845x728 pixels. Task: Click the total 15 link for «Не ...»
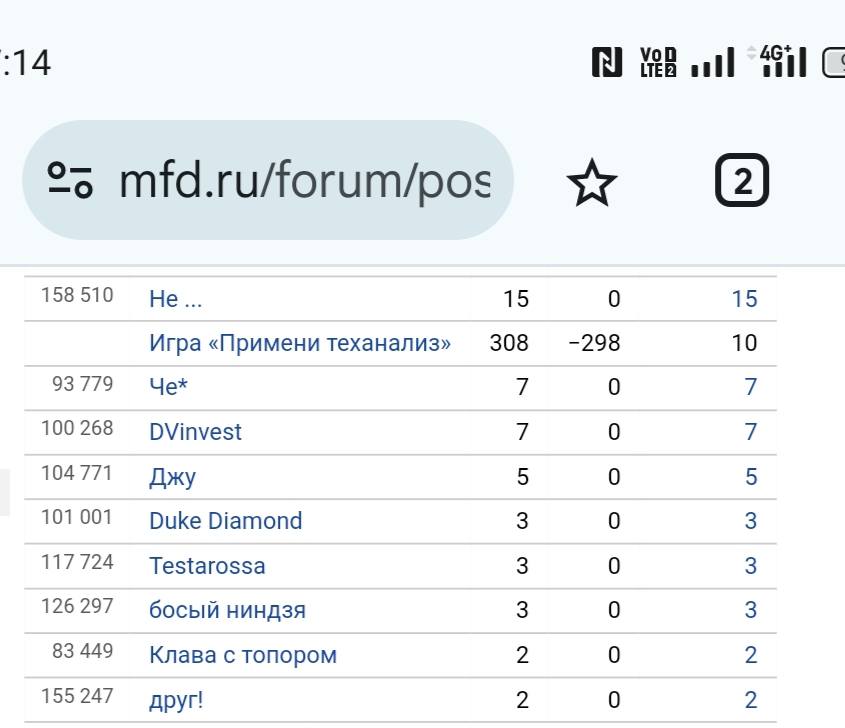744,299
